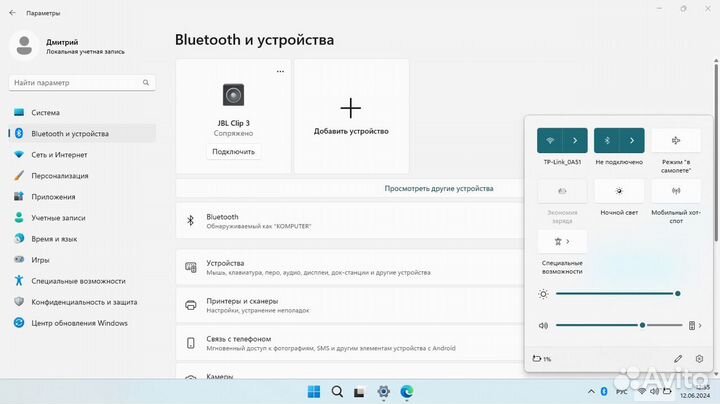This screenshot has width=720, height=404.
Task: Adjust the brightness slider in quick settings
Action: pos(618,293)
